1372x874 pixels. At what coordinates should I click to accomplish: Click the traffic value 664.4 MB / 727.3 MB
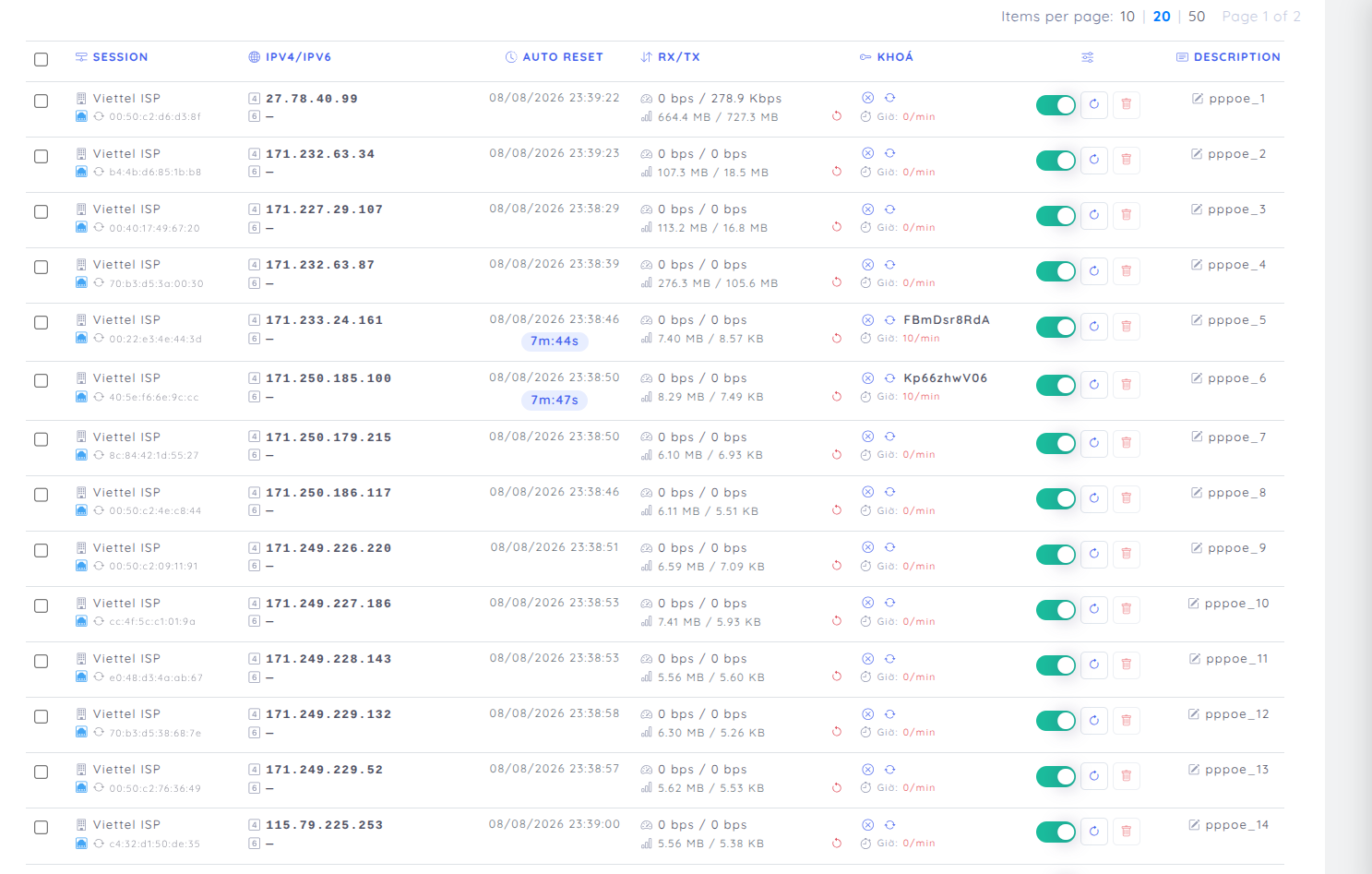[x=718, y=117]
